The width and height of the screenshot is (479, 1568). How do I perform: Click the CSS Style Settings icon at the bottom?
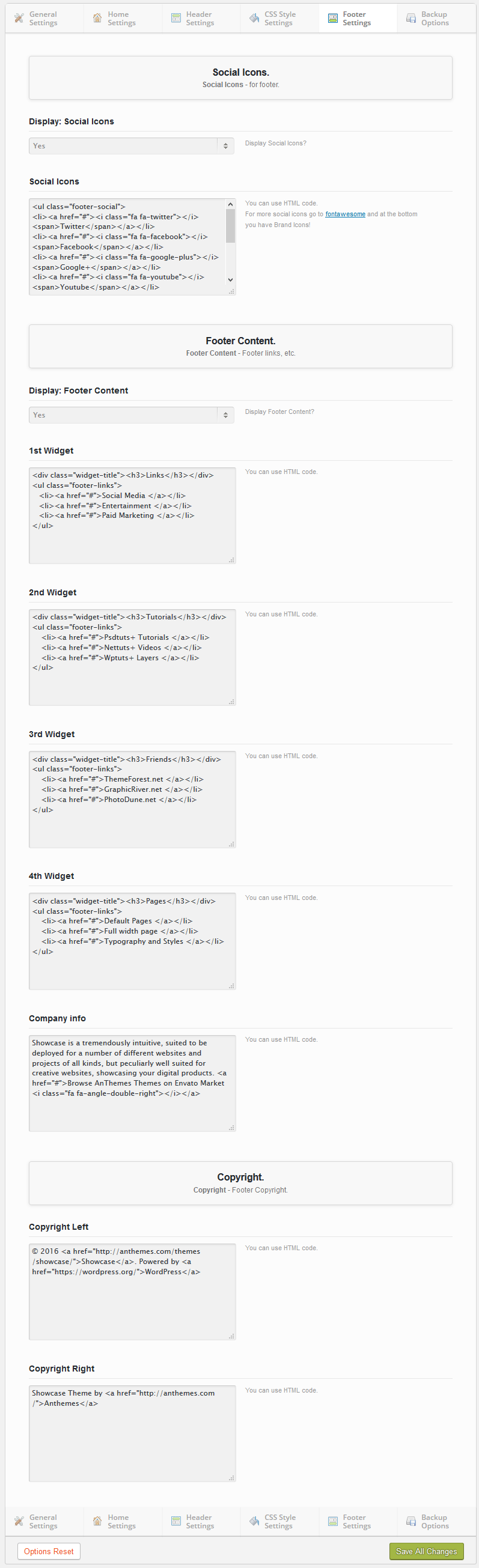[x=254, y=1521]
